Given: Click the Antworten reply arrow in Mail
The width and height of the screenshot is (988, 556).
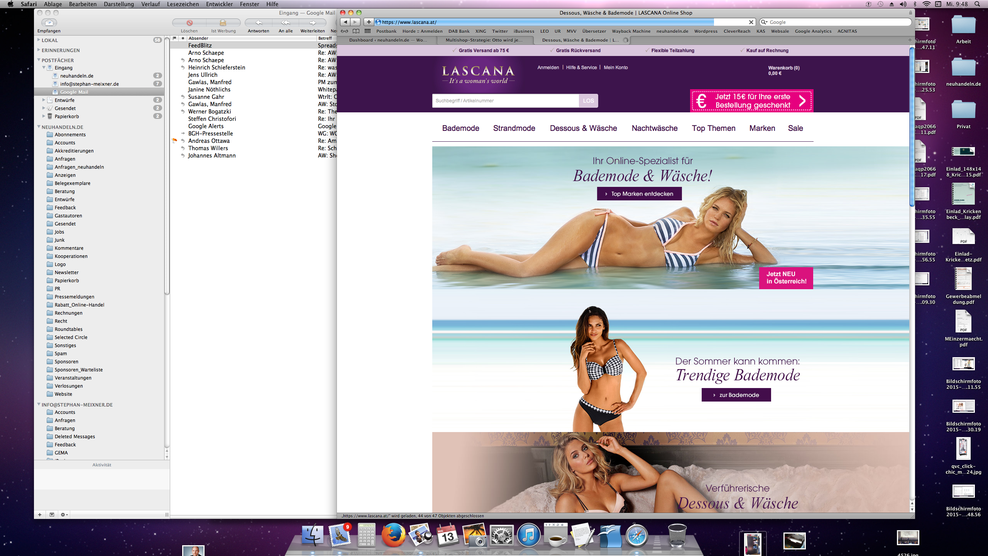Looking at the screenshot, I should point(258,23).
